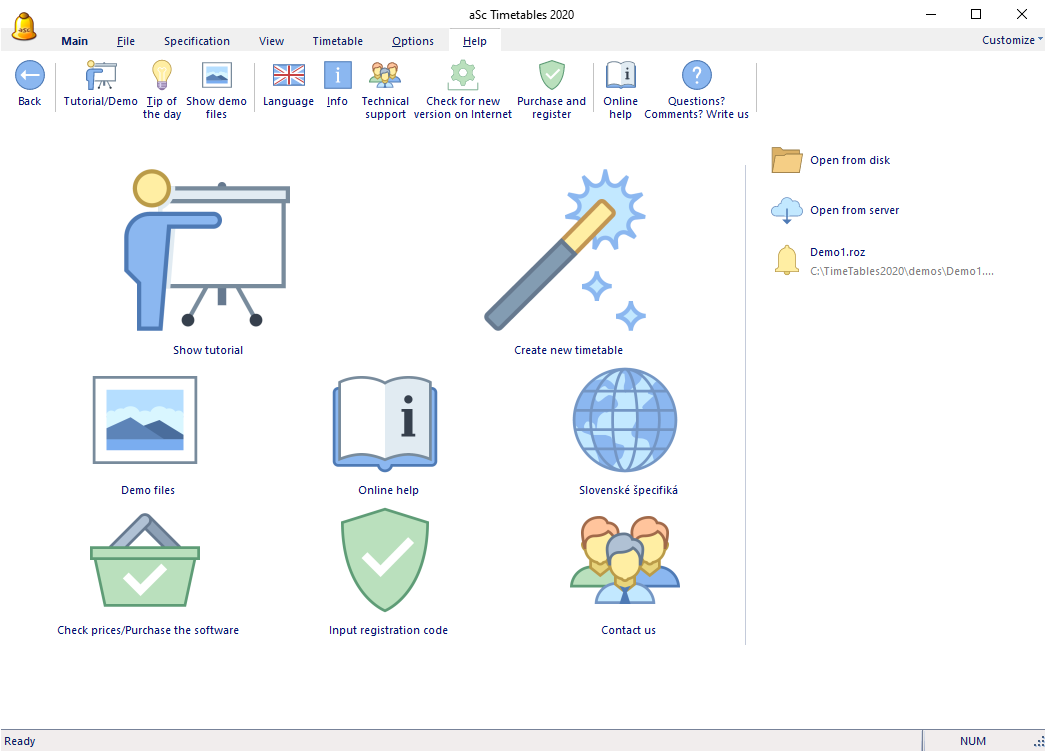Click the Demo1.roz file path text

tap(902, 272)
